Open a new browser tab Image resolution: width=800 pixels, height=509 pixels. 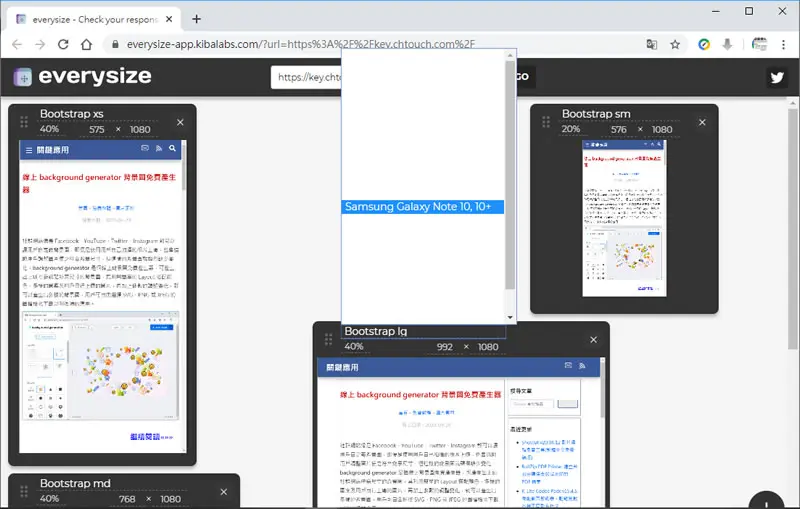[x=196, y=19]
